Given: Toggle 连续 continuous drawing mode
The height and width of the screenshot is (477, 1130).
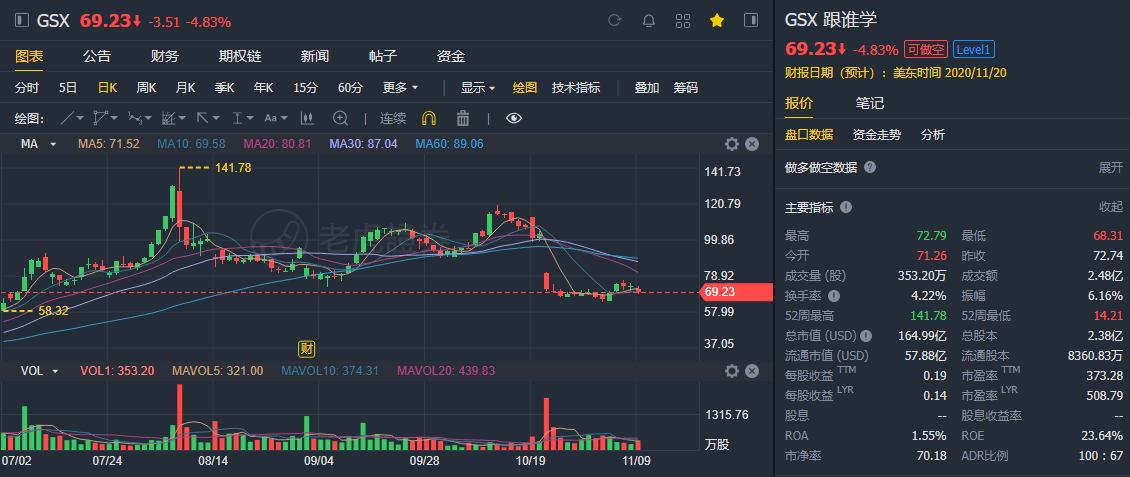Looking at the screenshot, I should pyautogui.click(x=393, y=118).
